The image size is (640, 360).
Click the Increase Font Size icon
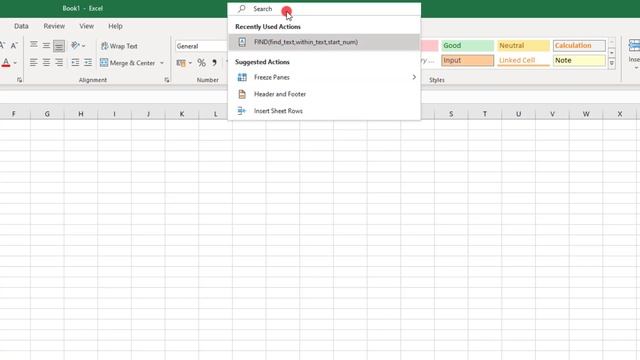[x=2, y=45]
